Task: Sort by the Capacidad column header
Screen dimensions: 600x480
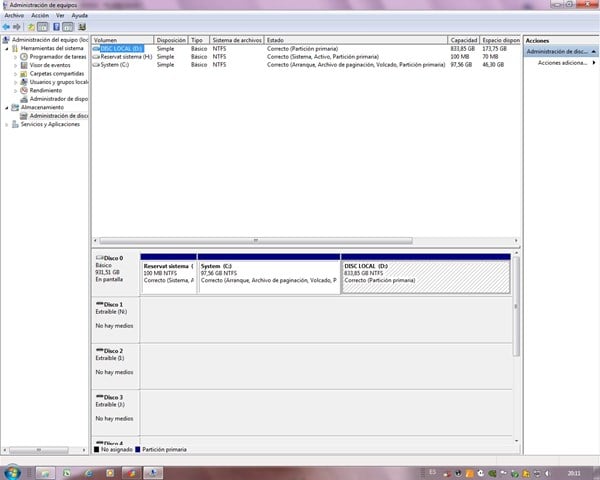Action: click(463, 40)
